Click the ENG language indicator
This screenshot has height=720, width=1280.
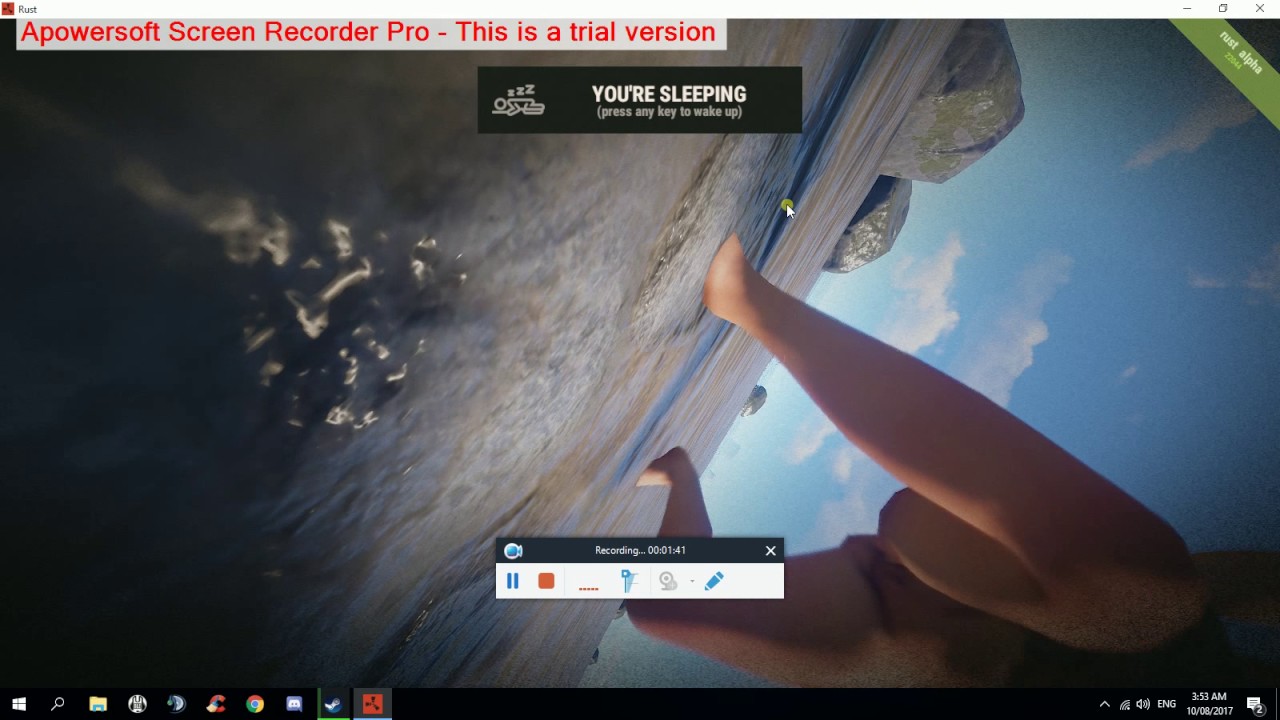(x=1166, y=704)
